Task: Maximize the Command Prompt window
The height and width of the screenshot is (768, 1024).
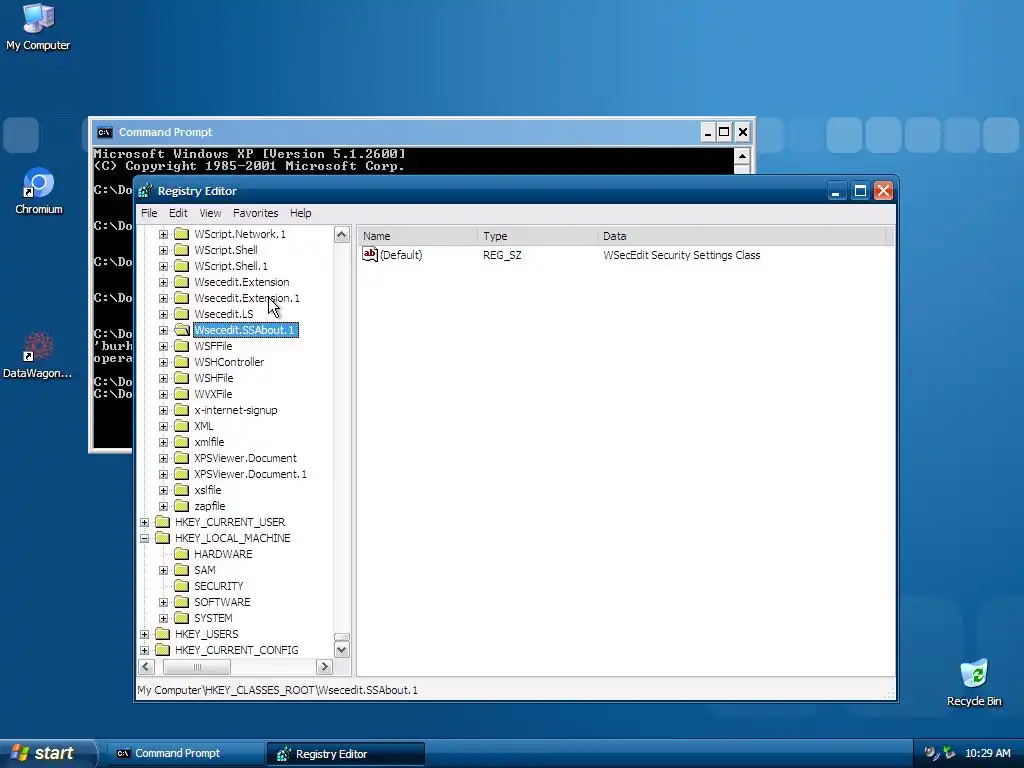Action: point(724,133)
